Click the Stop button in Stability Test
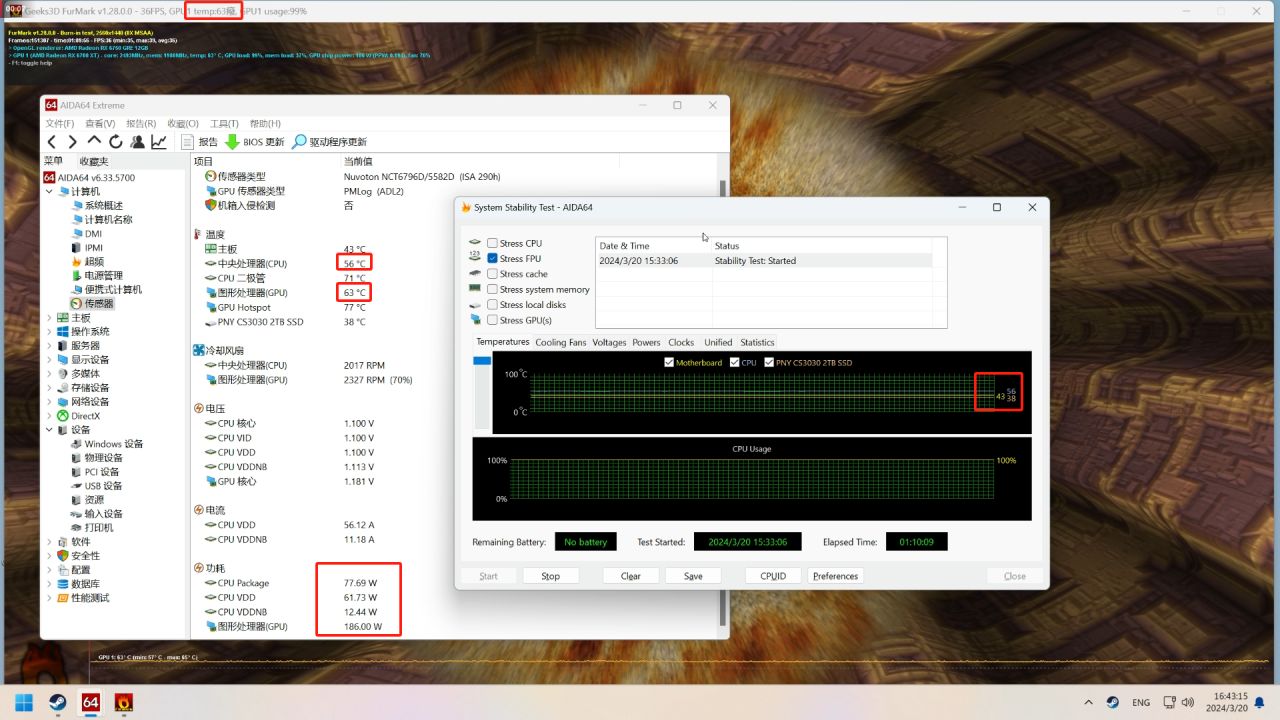The height and width of the screenshot is (720, 1280). [x=551, y=576]
